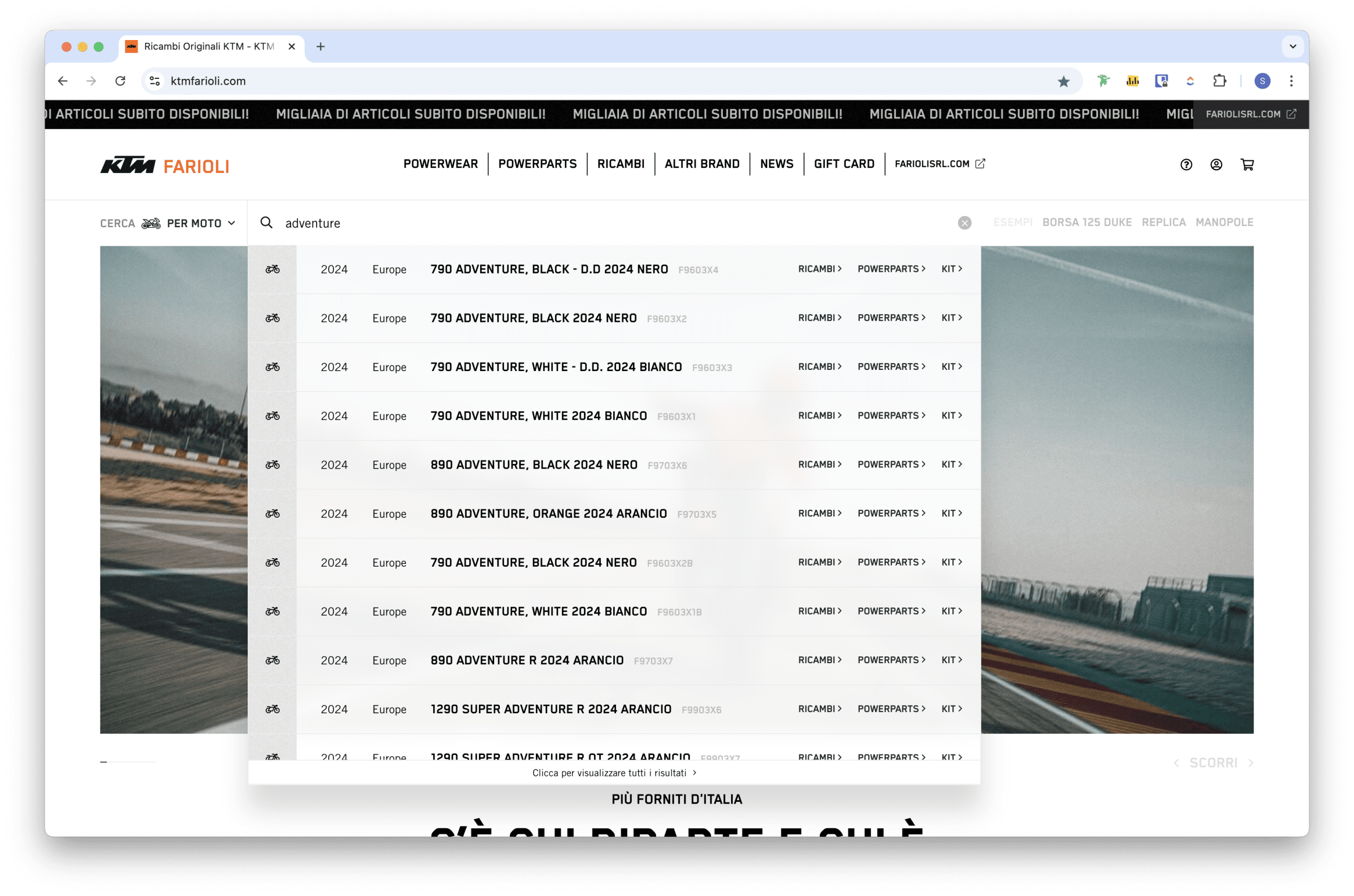Click motorcycle icon of 890 Adventure R row

(272, 660)
